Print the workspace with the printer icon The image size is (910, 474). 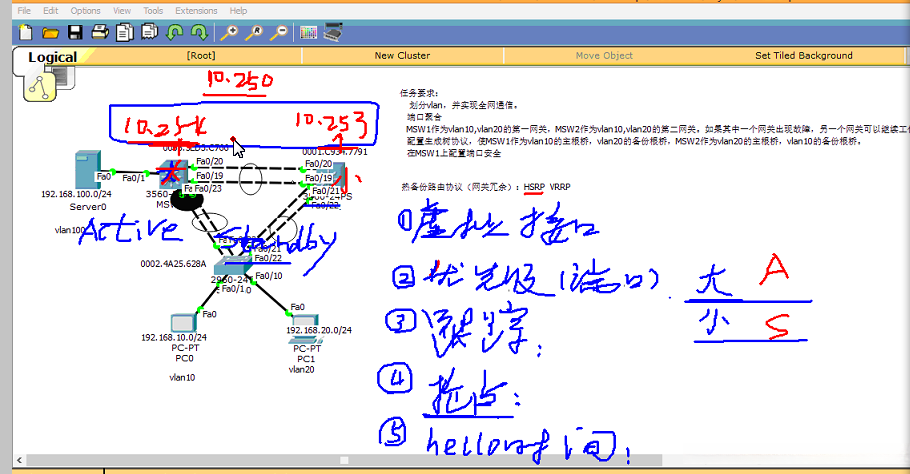pyautogui.click(x=100, y=32)
